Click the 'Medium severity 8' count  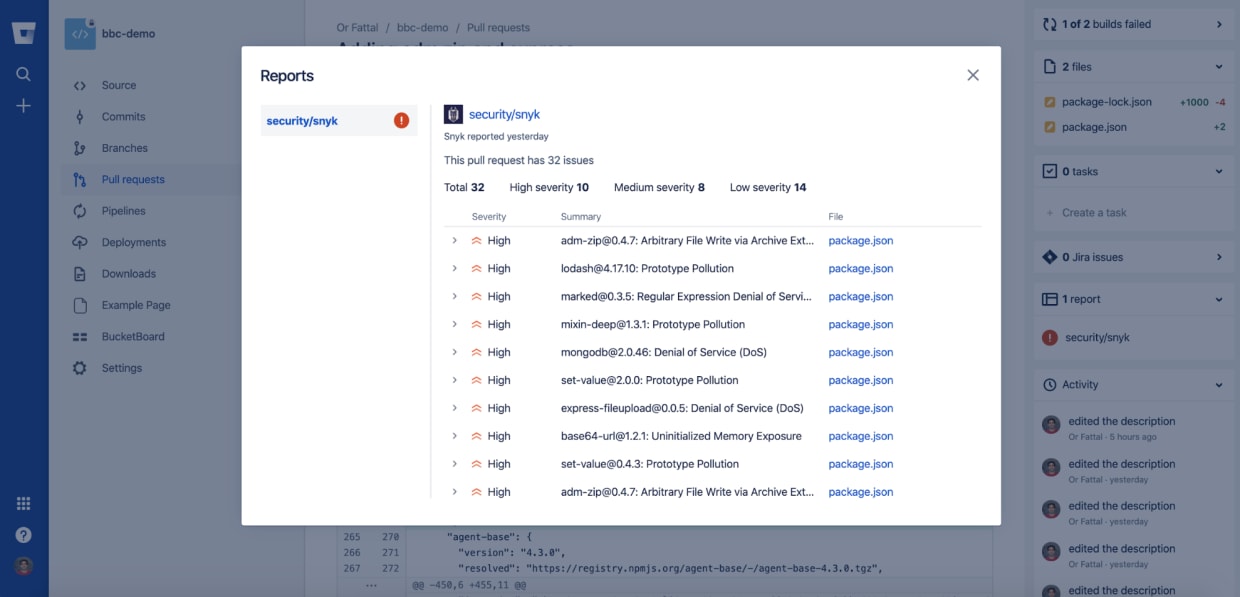(x=659, y=188)
